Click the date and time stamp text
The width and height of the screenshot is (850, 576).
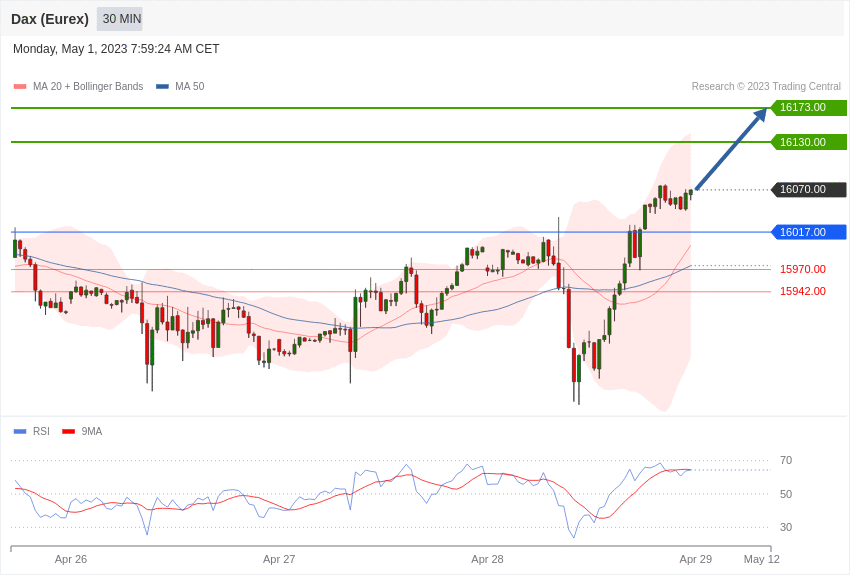pos(116,49)
